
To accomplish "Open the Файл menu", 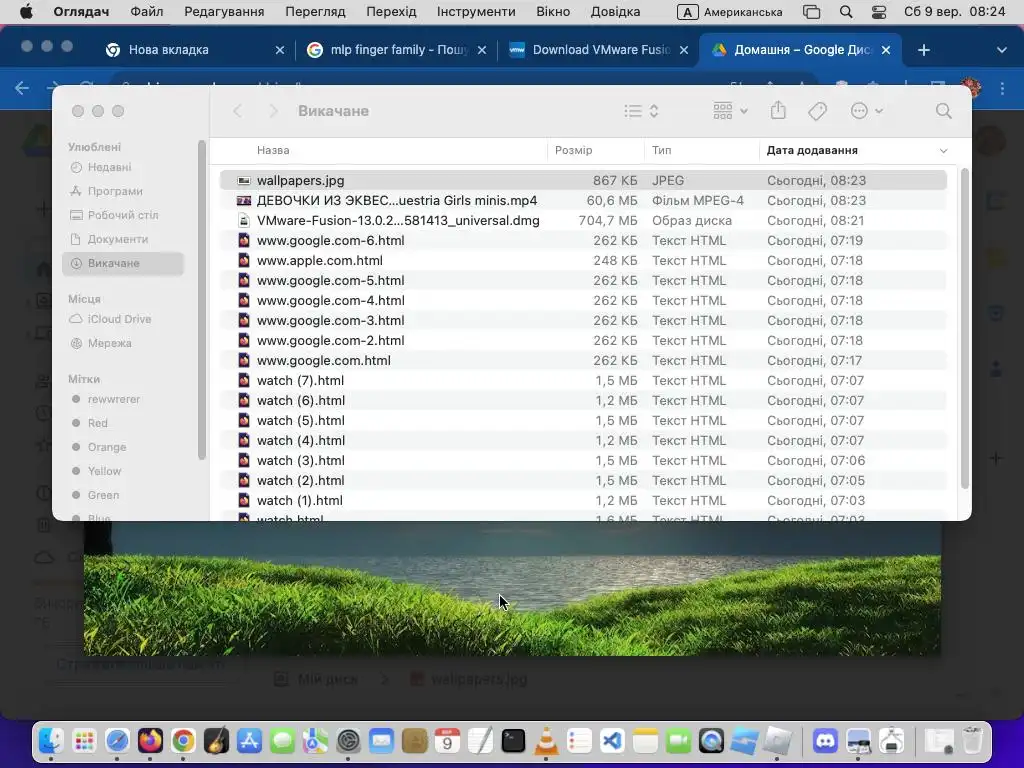I will coord(146,12).
